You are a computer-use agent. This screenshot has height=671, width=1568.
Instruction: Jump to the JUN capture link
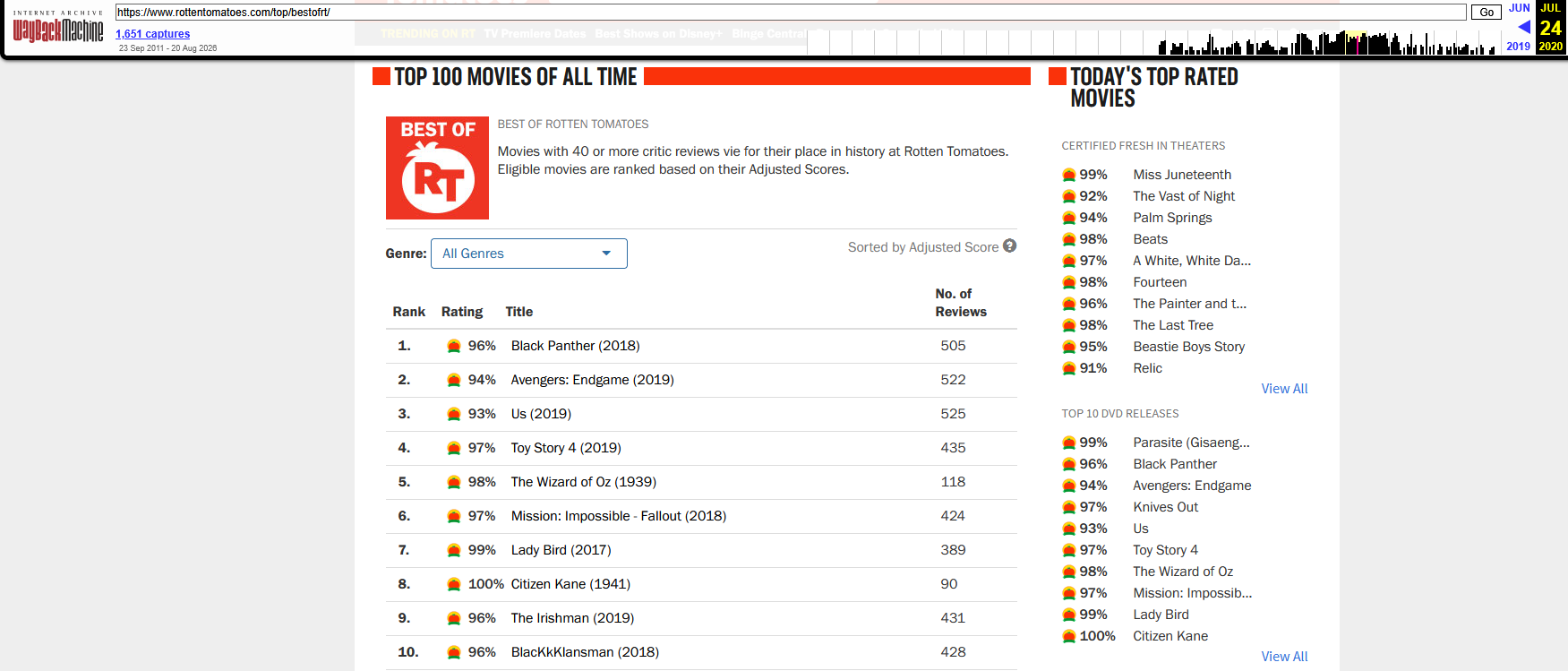1520,8
